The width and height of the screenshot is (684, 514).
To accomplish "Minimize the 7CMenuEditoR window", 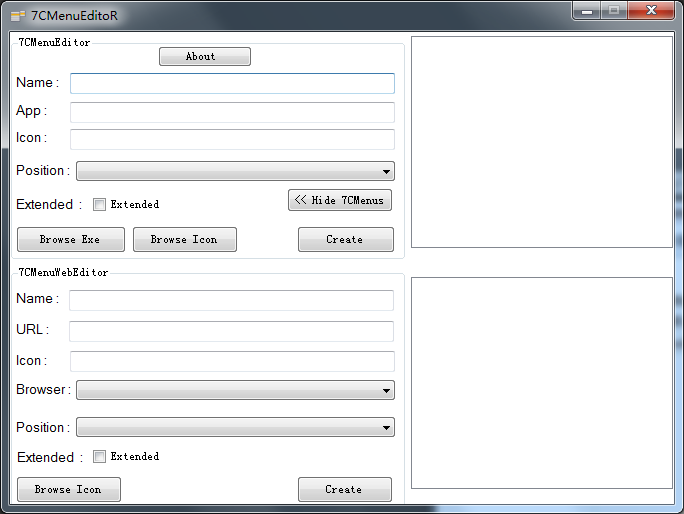I will [587, 10].
